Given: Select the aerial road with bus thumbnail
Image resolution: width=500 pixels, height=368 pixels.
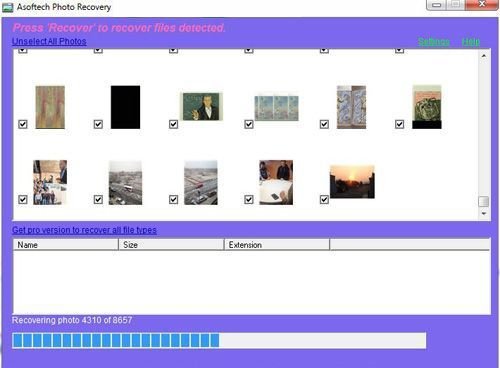Looking at the screenshot, I should tap(125, 183).
